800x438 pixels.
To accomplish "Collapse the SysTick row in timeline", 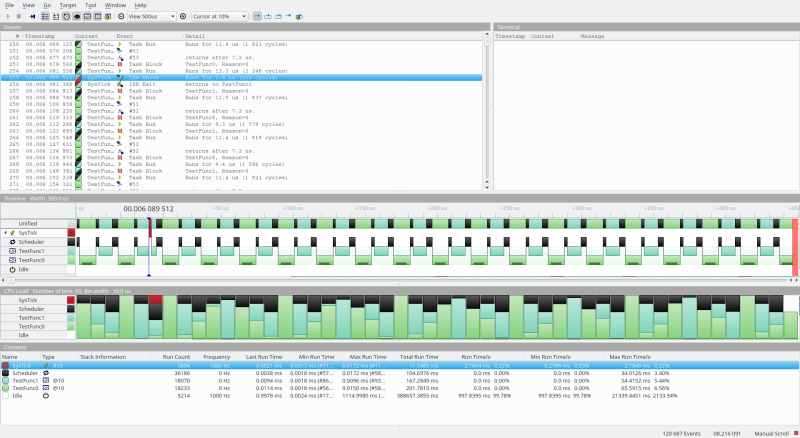I will pyautogui.click(x=5, y=233).
